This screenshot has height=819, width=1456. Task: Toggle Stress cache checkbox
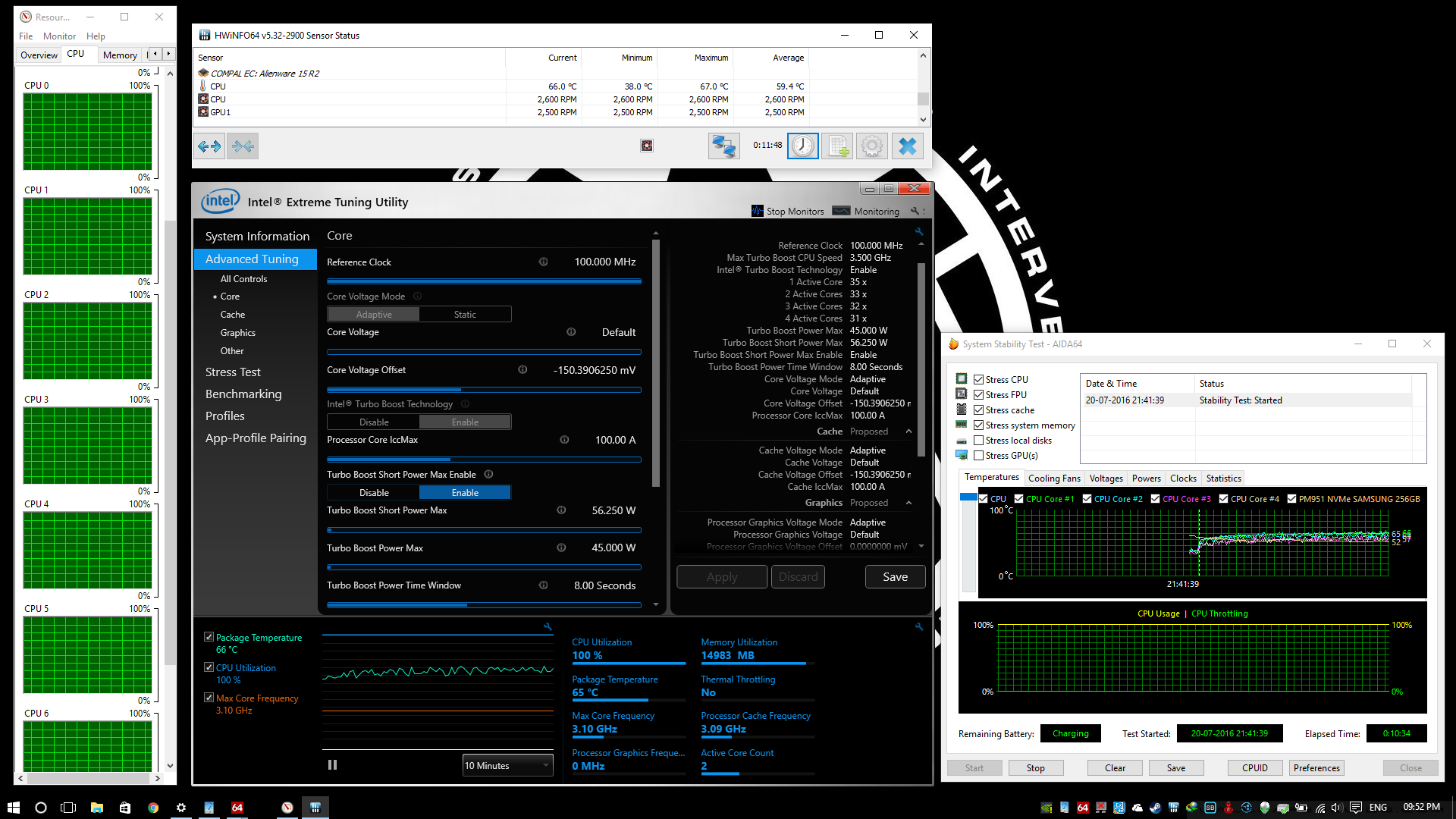[979, 410]
